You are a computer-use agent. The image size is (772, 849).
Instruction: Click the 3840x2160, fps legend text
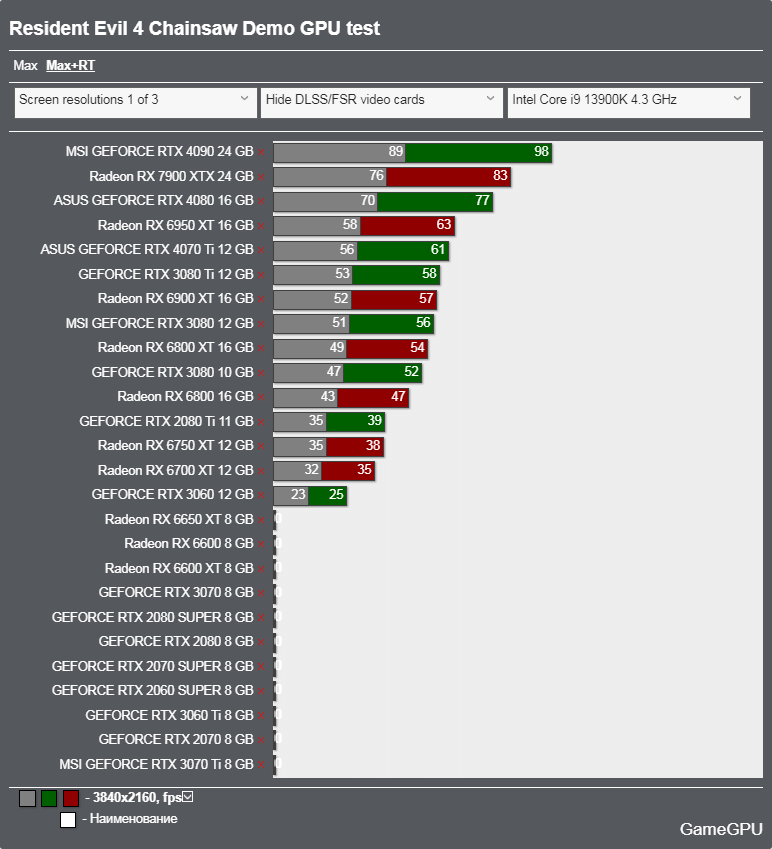point(137,798)
